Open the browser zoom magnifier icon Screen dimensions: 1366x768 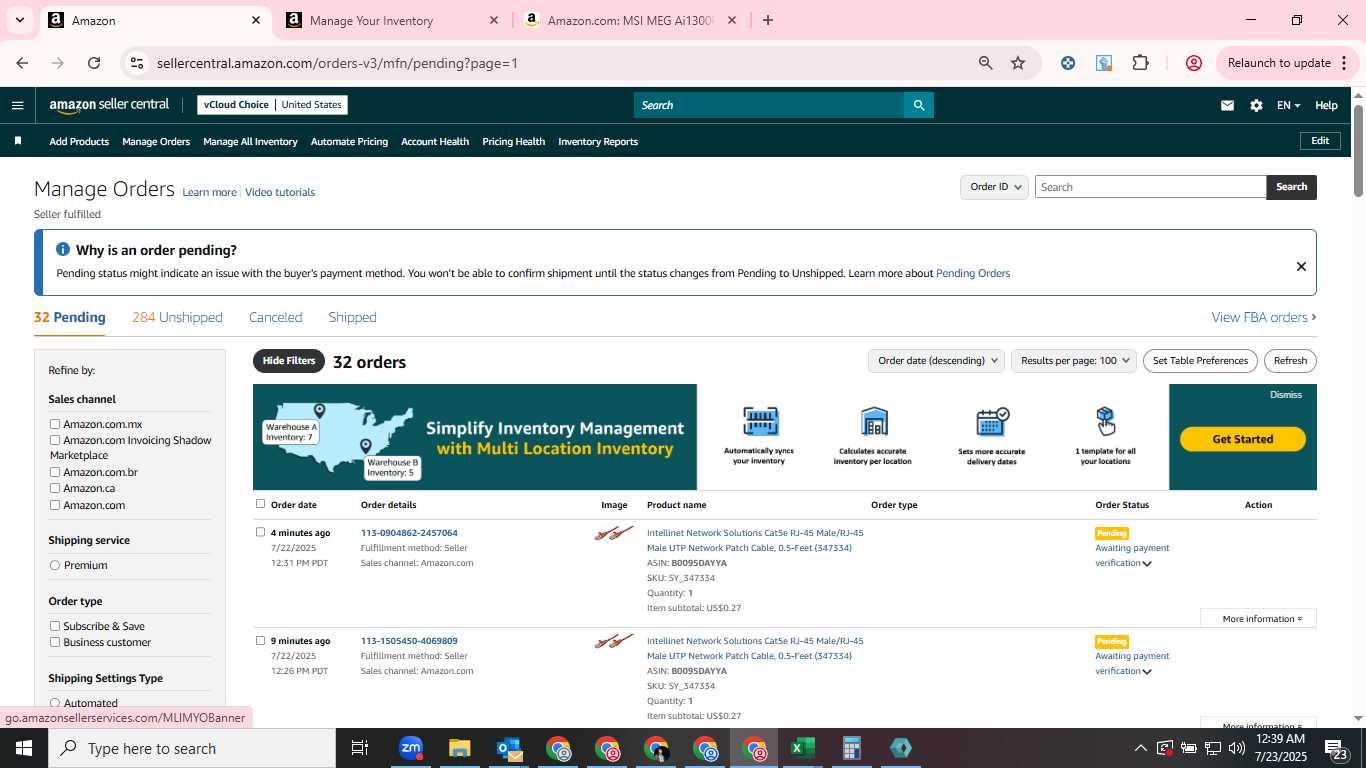[986, 63]
